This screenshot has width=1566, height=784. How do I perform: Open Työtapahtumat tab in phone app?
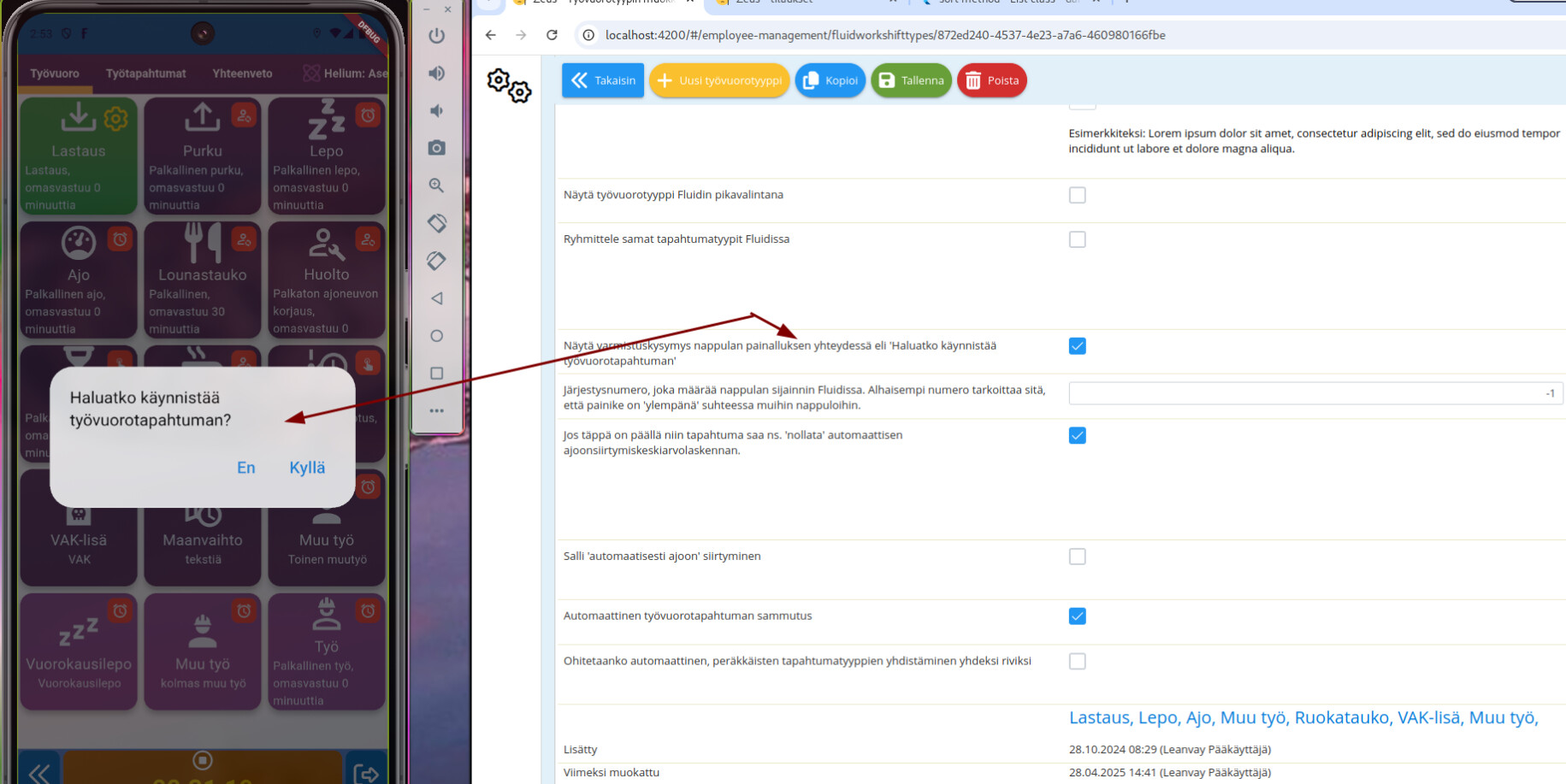click(x=145, y=74)
